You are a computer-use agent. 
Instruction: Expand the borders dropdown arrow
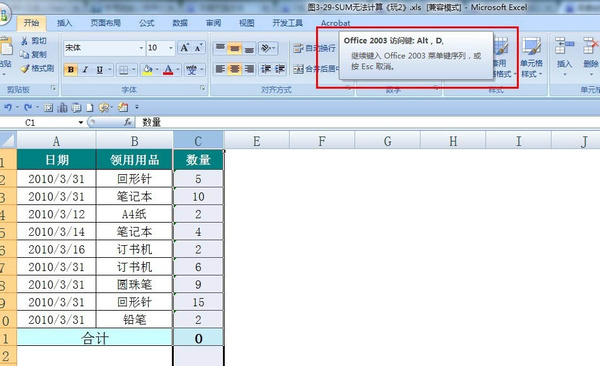coord(134,70)
